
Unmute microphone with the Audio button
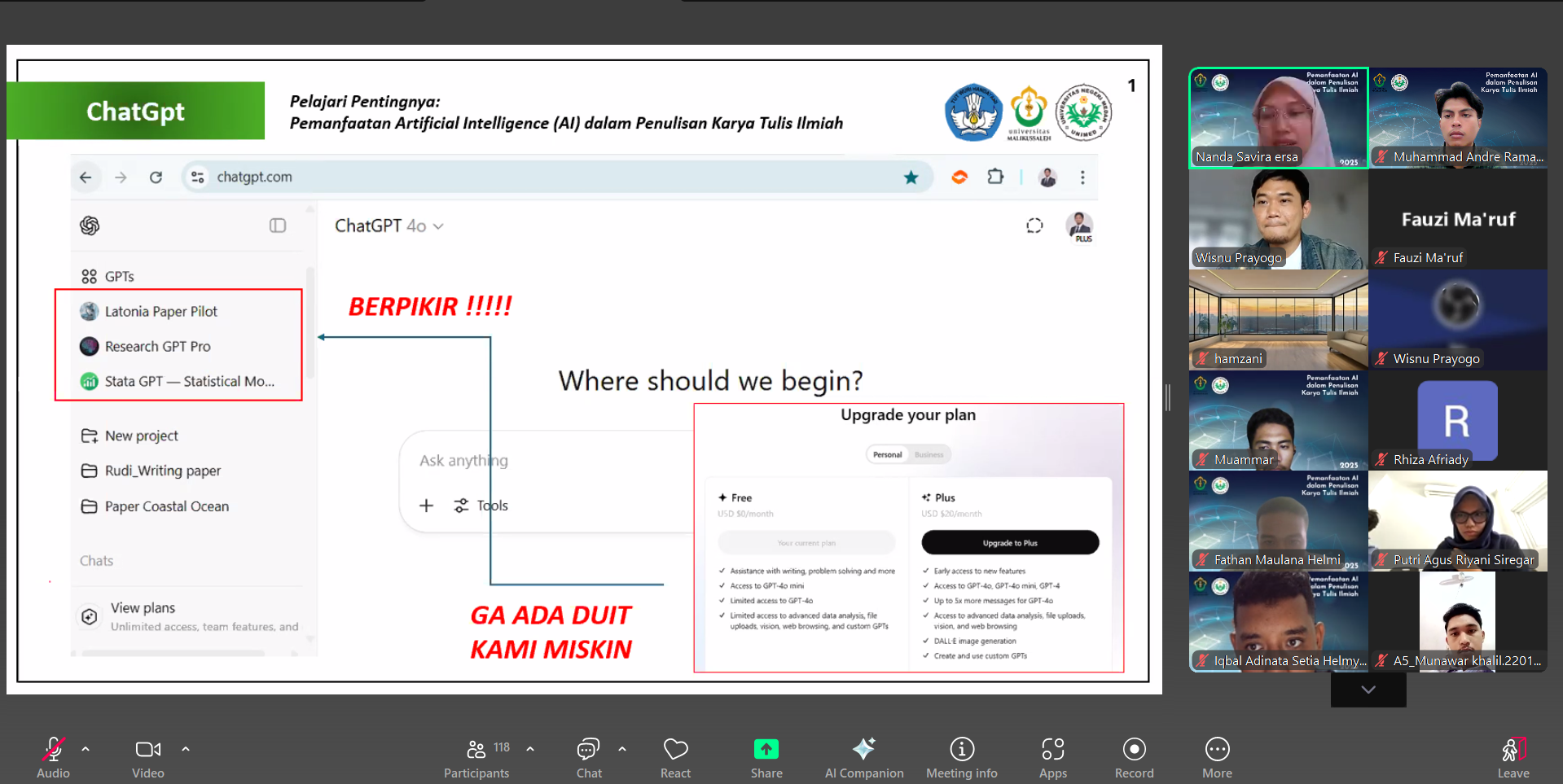coord(54,757)
